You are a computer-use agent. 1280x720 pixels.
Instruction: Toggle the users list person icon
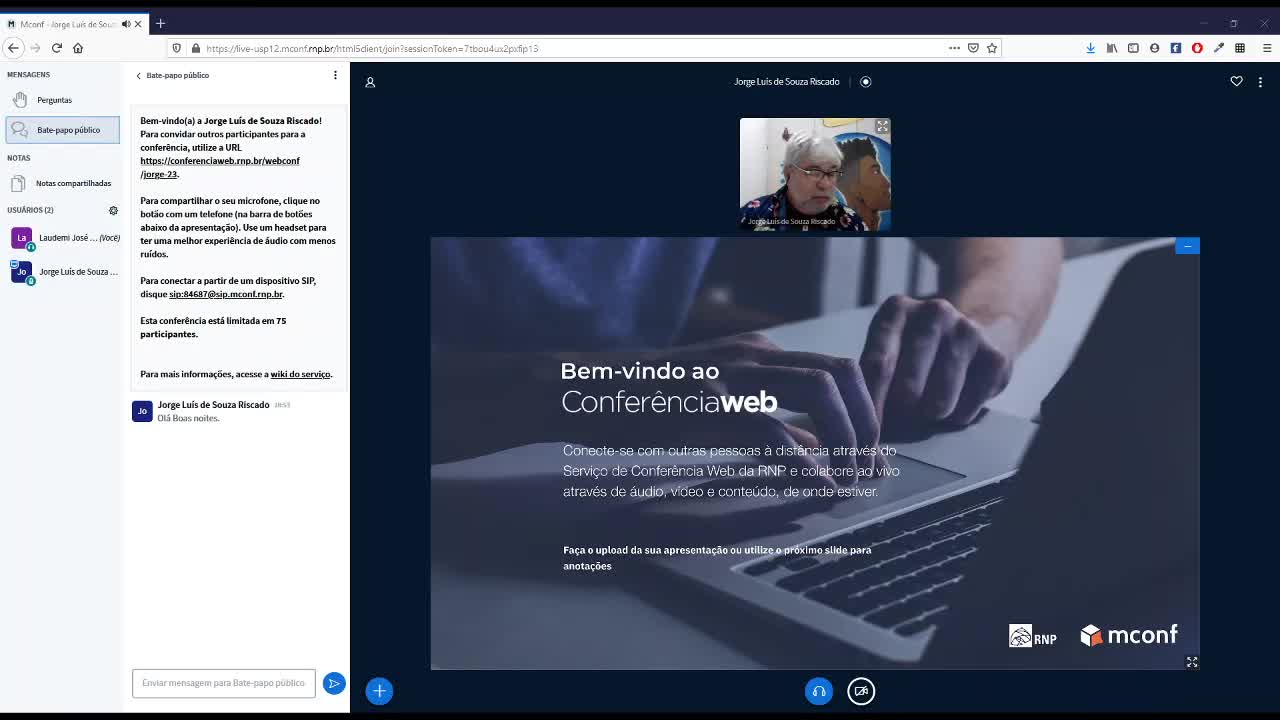(370, 82)
